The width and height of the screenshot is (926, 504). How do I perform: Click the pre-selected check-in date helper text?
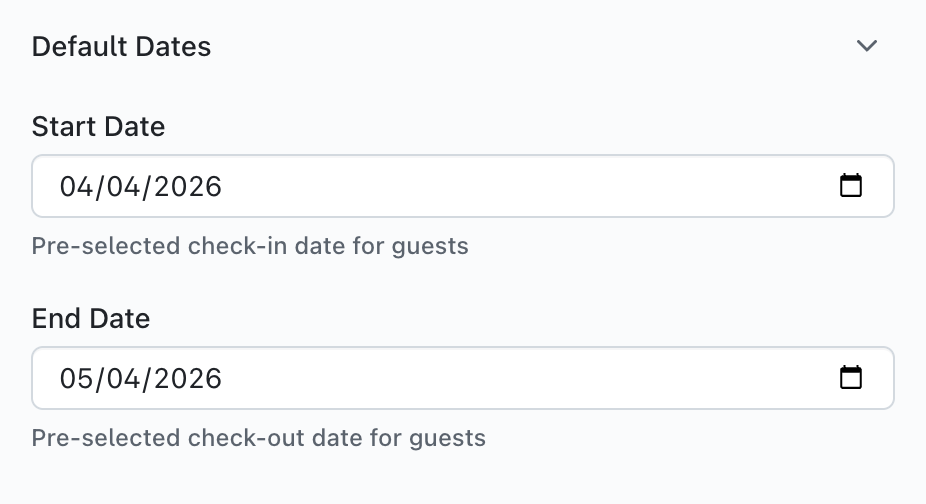(x=250, y=245)
